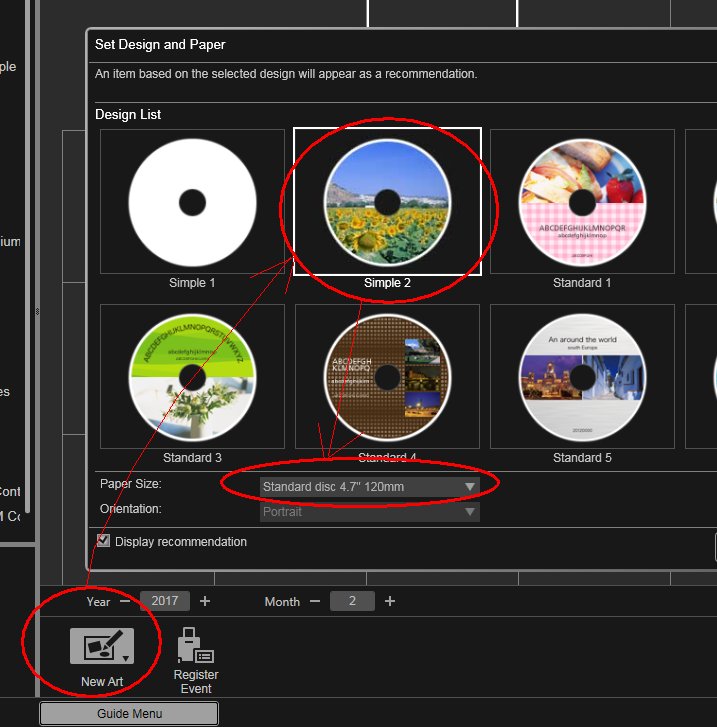Increase the Month with plus button
717x727 pixels.
click(390, 601)
